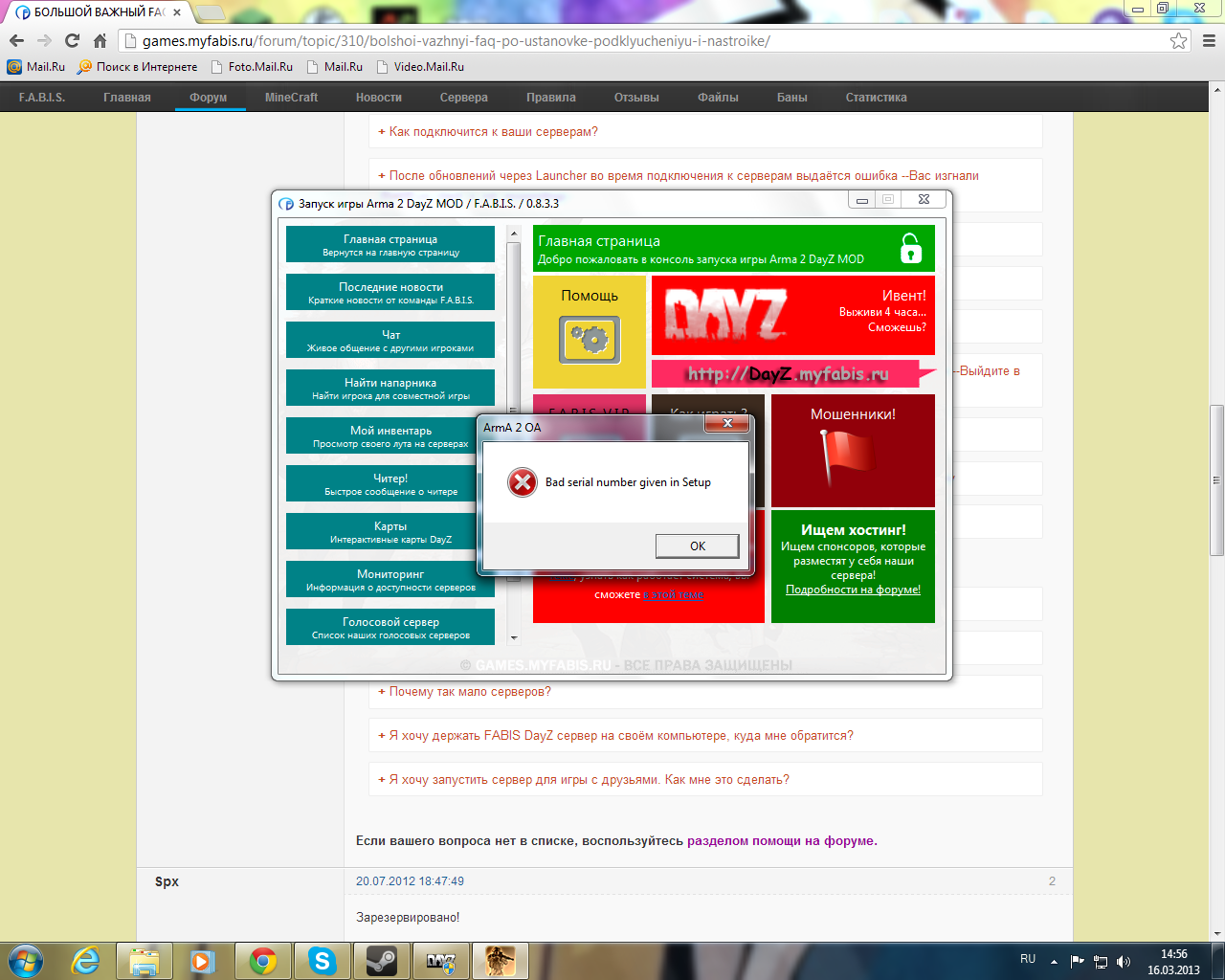
Task: Open Мой инвентарь in launcher sidebar
Action: click(x=390, y=435)
